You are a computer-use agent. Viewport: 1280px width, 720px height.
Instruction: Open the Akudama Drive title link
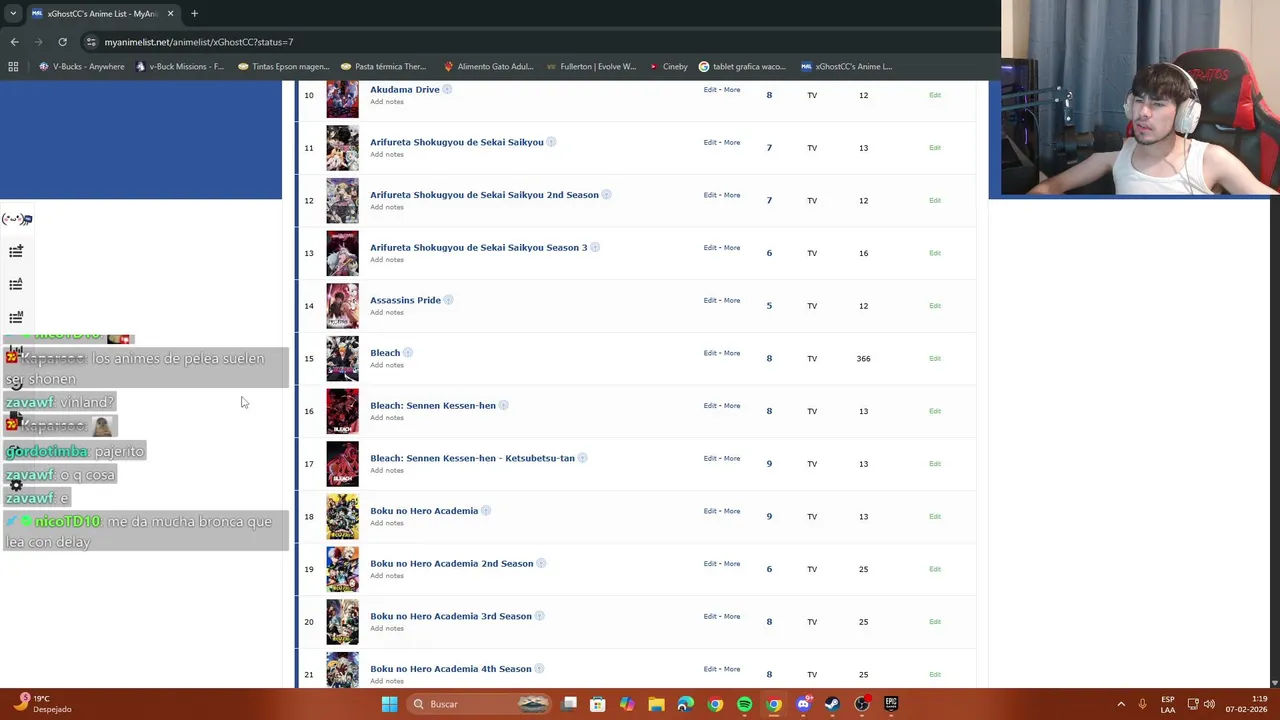(x=405, y=90)
